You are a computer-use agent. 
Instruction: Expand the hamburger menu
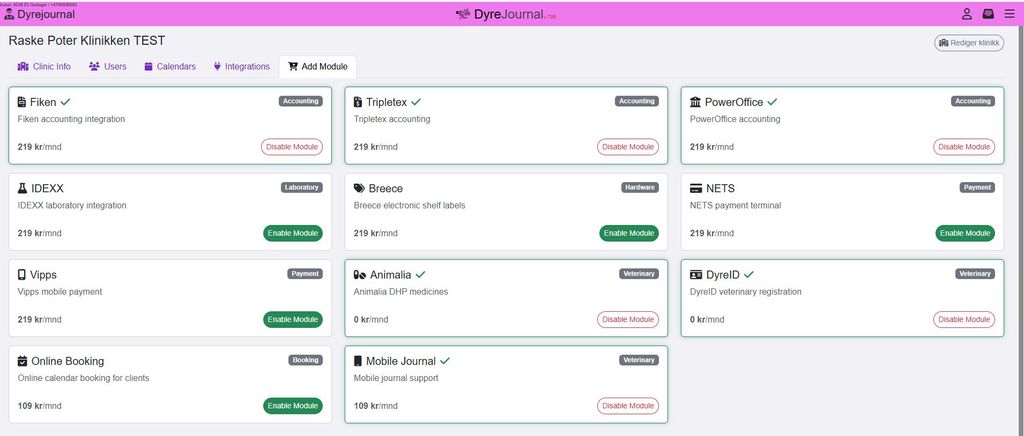tap(1009, 14)
